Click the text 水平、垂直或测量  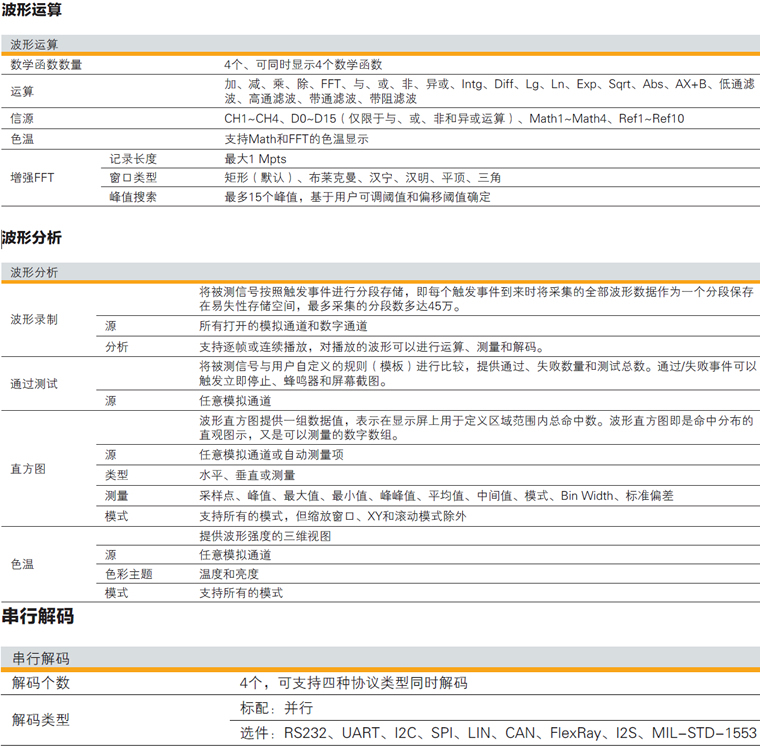(x=247, y=475)
